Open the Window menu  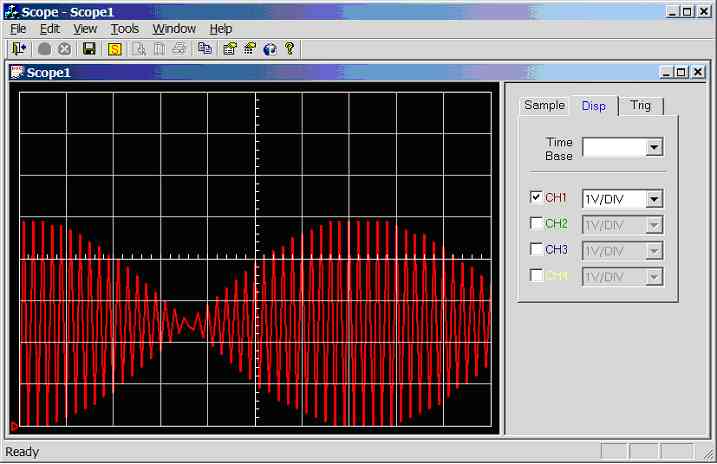pyautogui.click(x=174, y=29)
